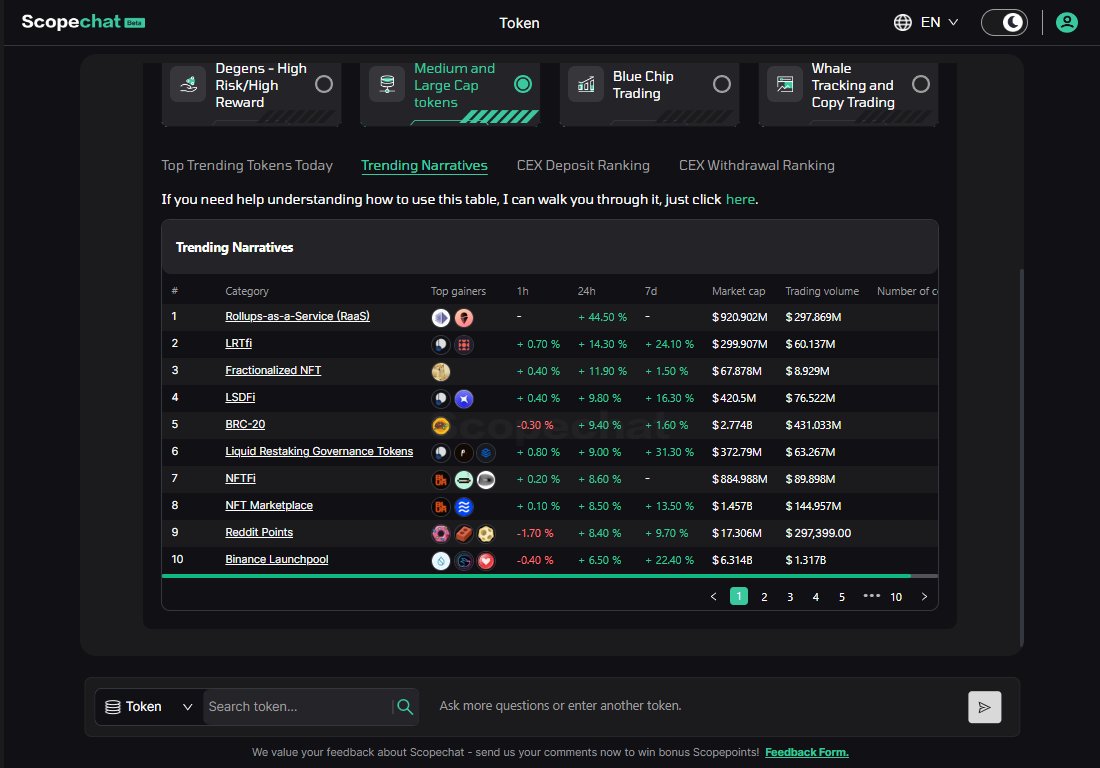Switch to Top Trending Tokens Today tab
Viewport: 1100px width, 768px height.
(247, 166)
